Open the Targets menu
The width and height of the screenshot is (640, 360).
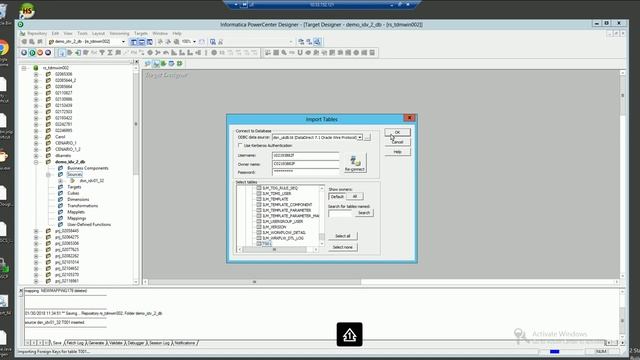coord(141,33)
